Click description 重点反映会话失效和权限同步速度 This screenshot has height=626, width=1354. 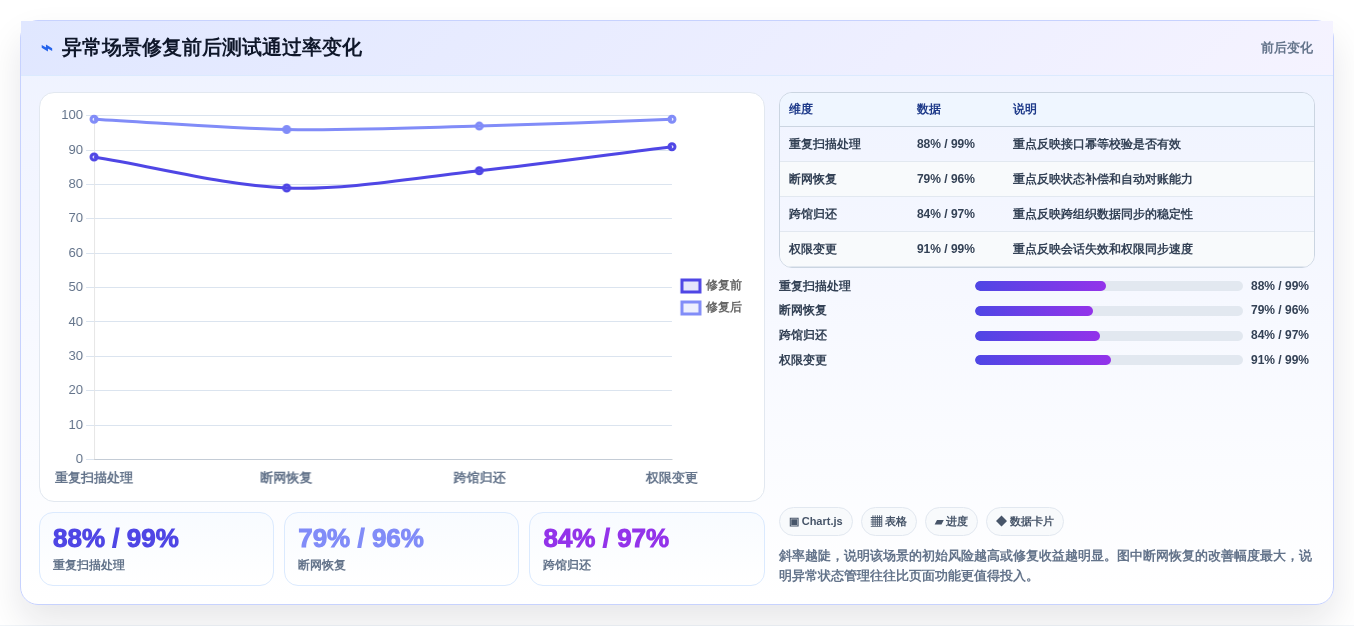point(1103,249)
